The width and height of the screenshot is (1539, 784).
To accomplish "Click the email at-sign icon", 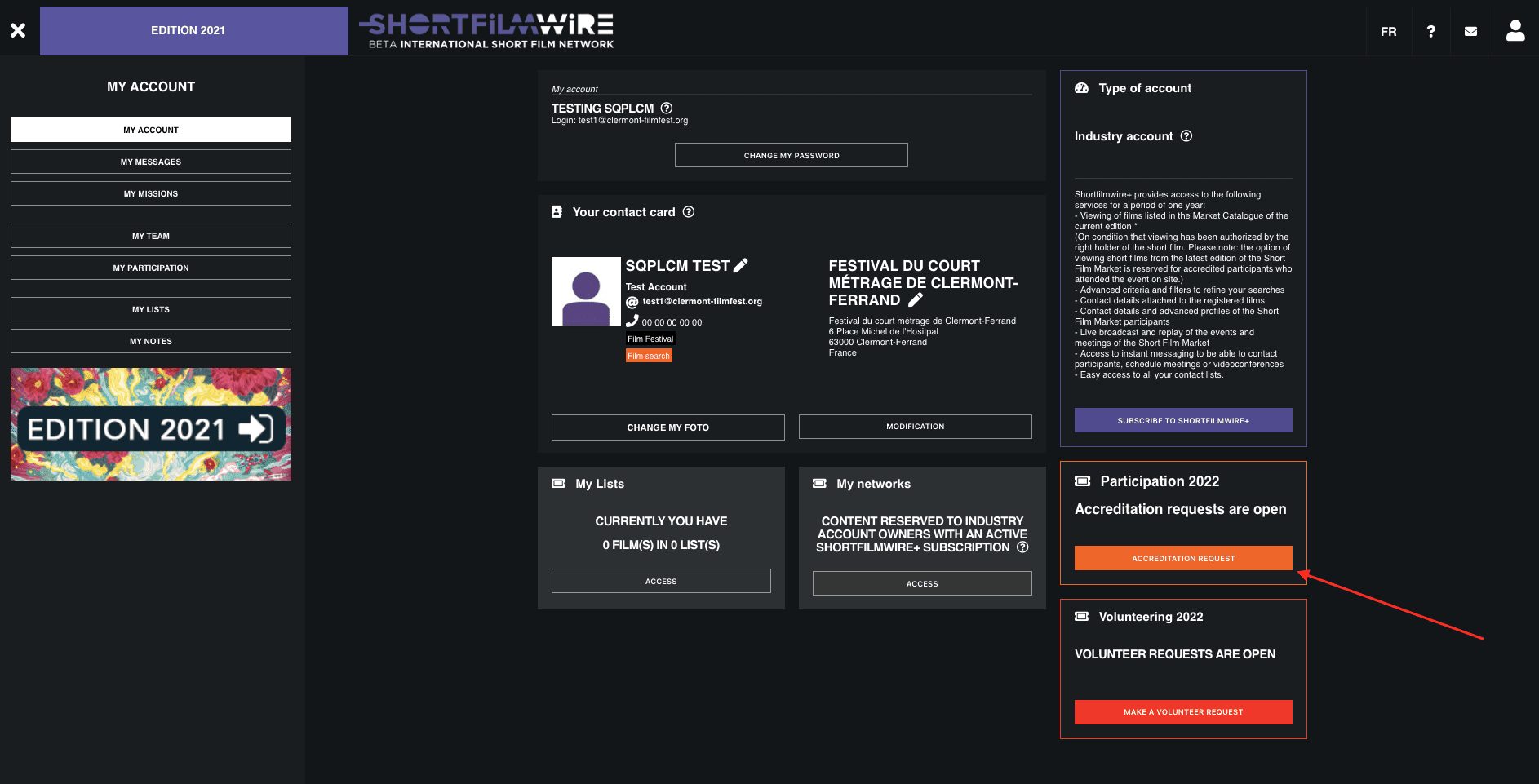I will [x=632, y=302].
